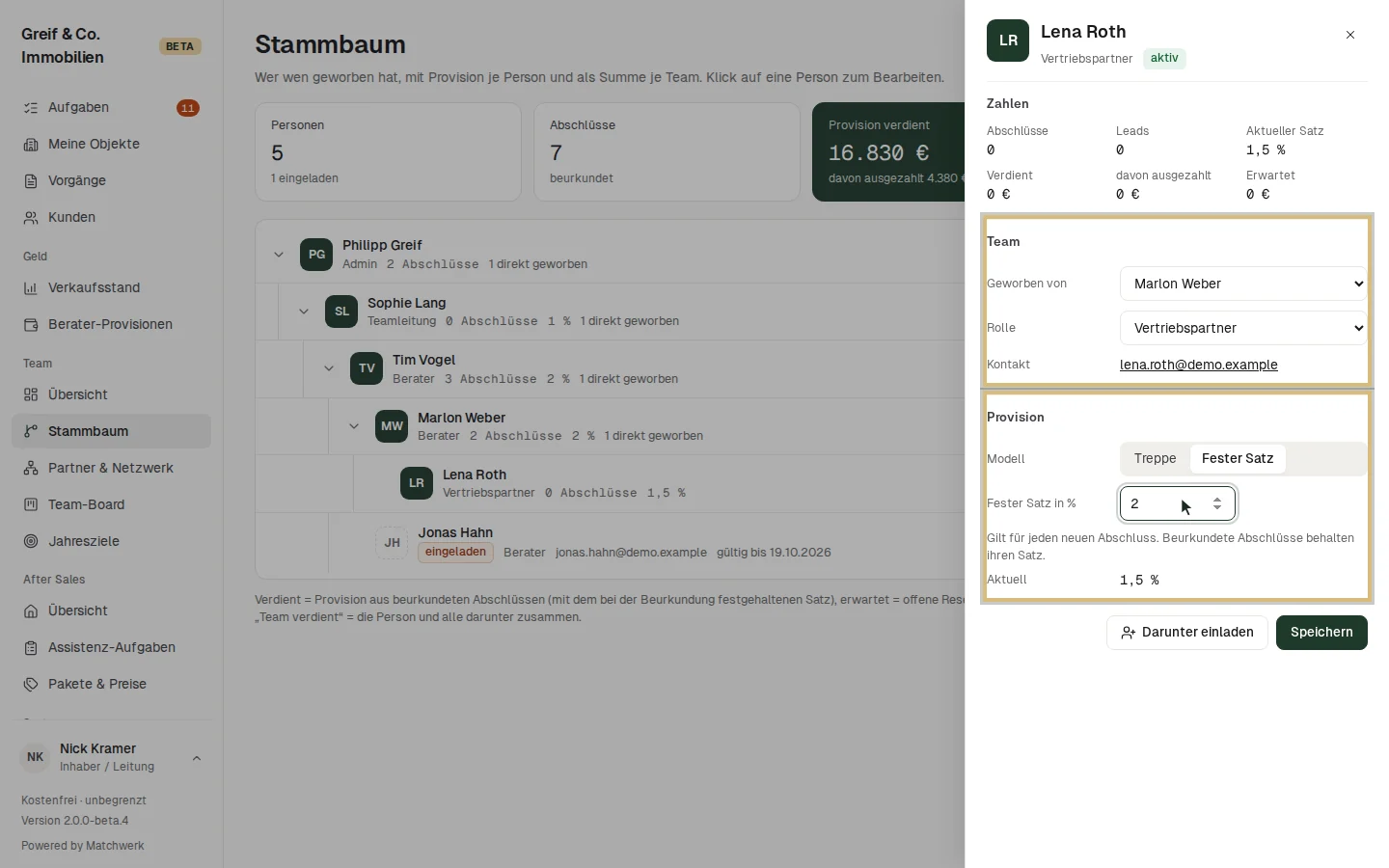Click the Berater-Provisionen wallet icon
Viewport: 1389px width, 868px height.
[x=31, y=324]
